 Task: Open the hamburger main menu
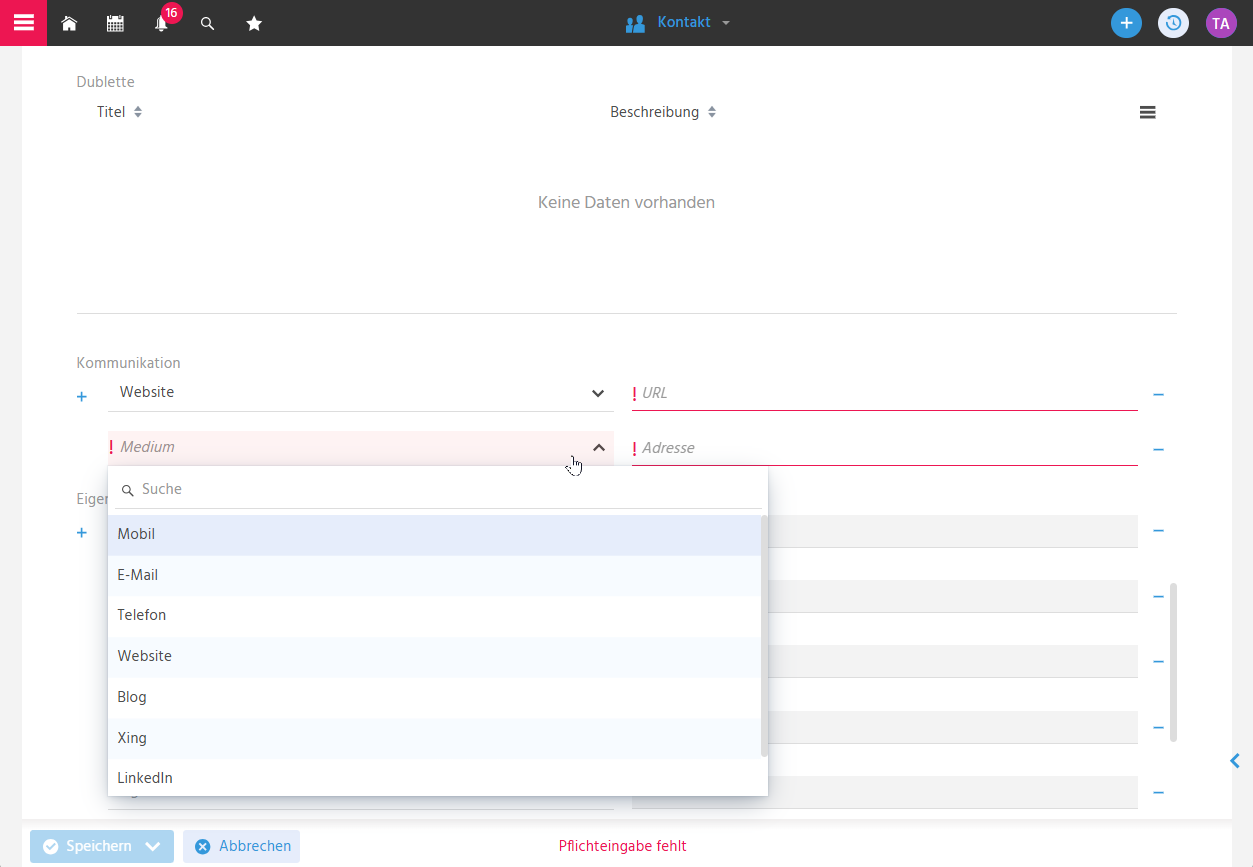point(23,23)
